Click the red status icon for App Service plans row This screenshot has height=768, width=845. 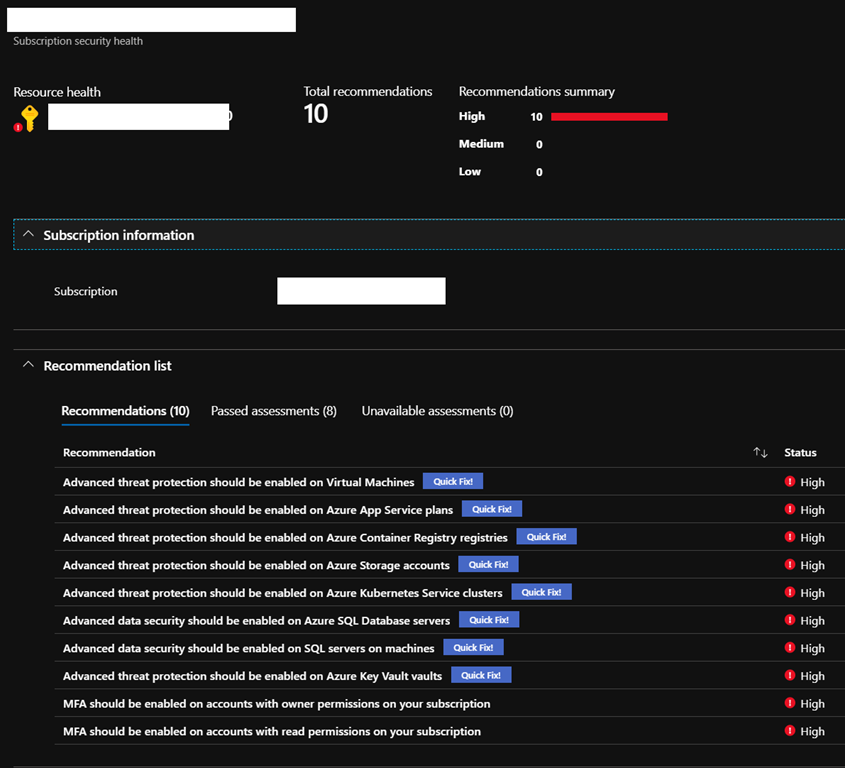[x=790, y=510]
